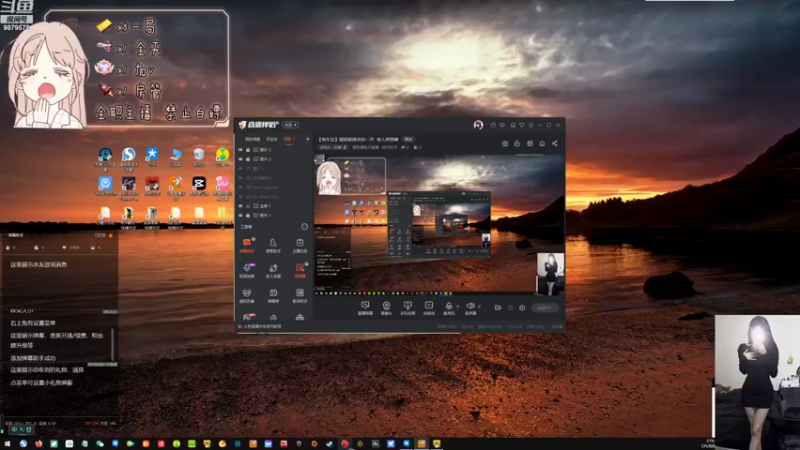Select the No Man's Sky source row
800x450 pixels.
(x=274, y=196)
